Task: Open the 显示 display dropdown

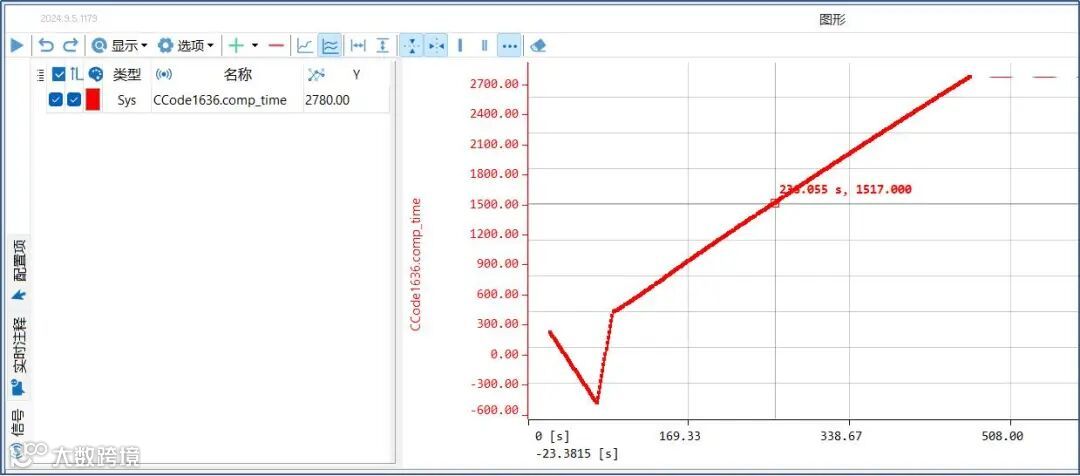Action: 120,45
